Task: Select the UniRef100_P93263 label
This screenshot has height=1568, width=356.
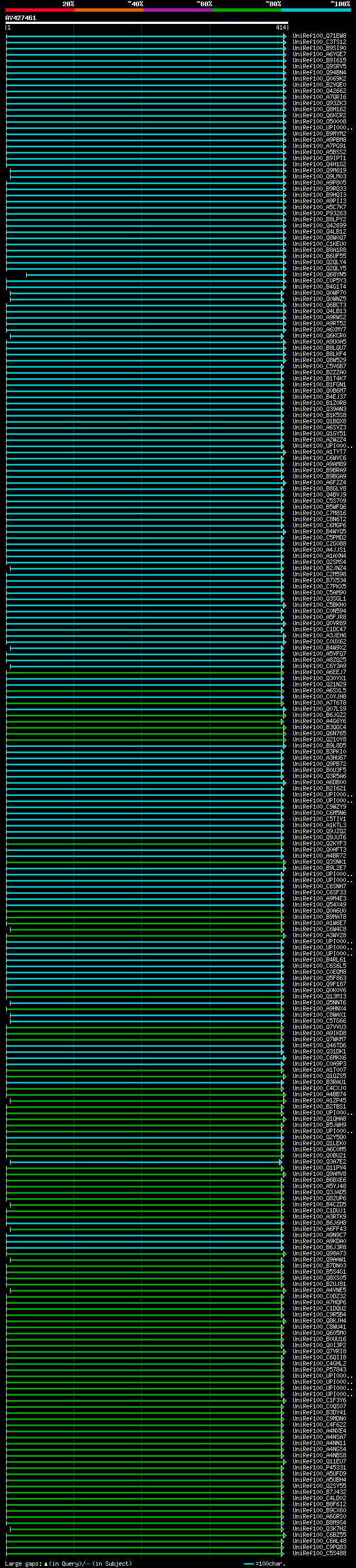Action: click(x=319, y=213)
